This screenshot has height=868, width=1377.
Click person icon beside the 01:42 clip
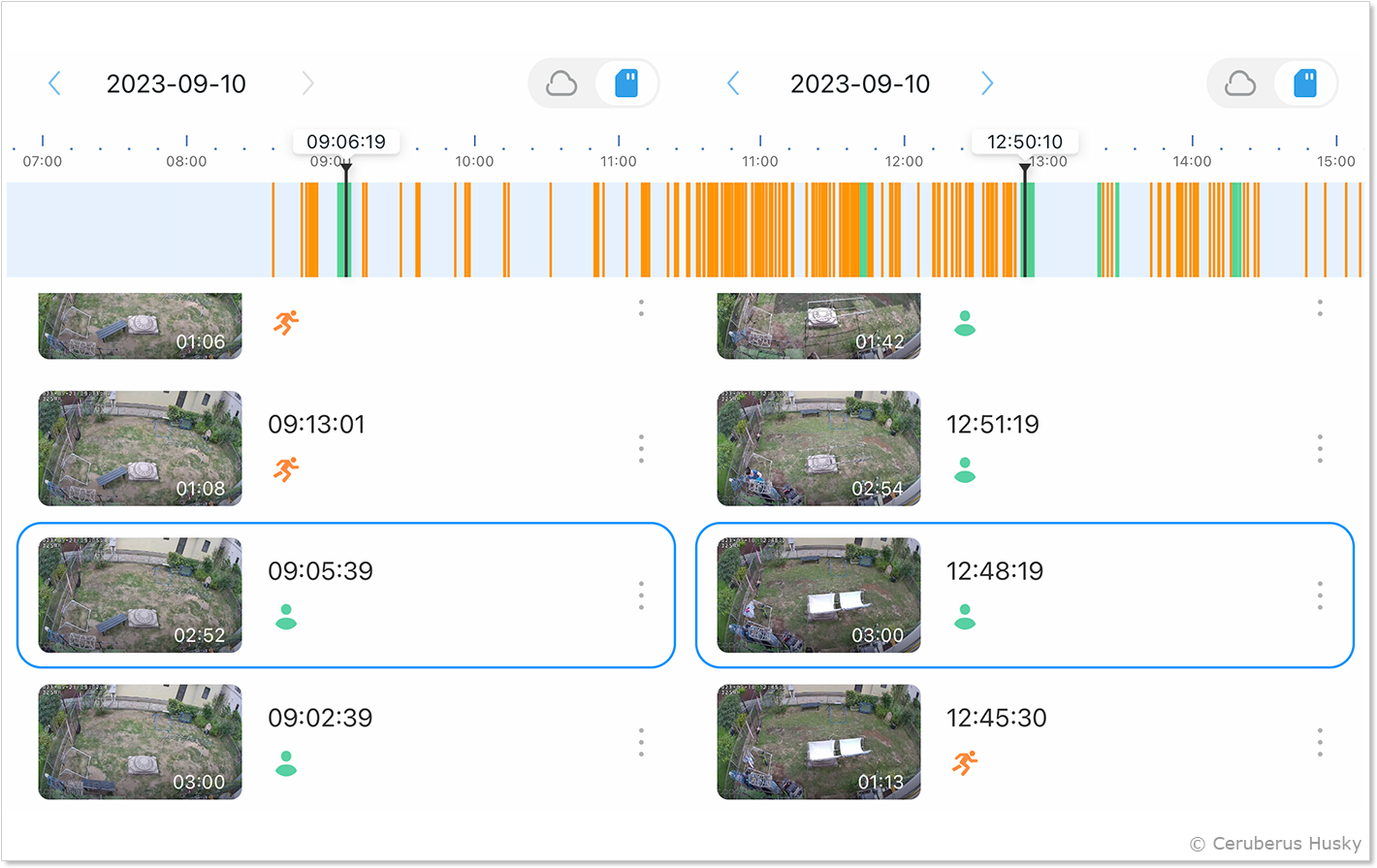[x=965, y=324]
